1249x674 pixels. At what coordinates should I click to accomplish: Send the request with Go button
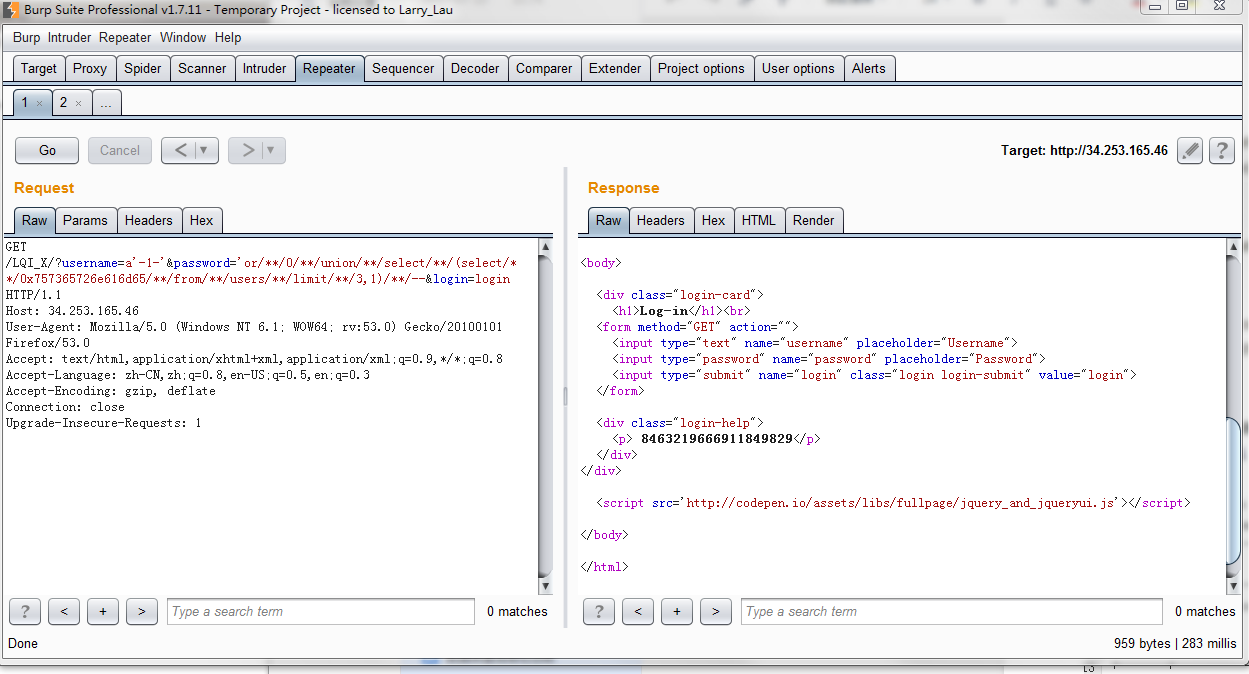[x=47, y=150]
